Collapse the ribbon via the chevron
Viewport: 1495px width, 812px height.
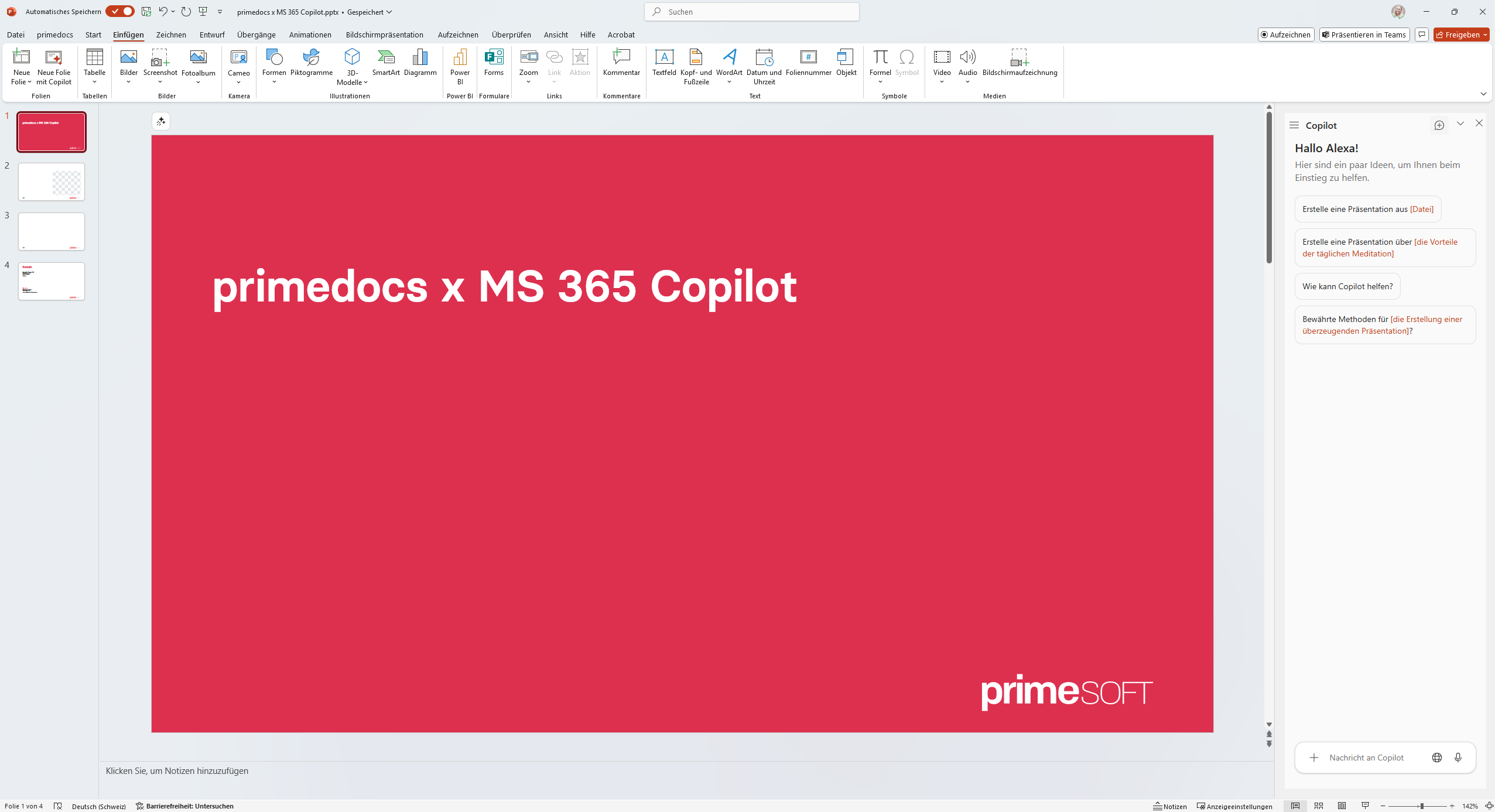(x=1483, y=93)
